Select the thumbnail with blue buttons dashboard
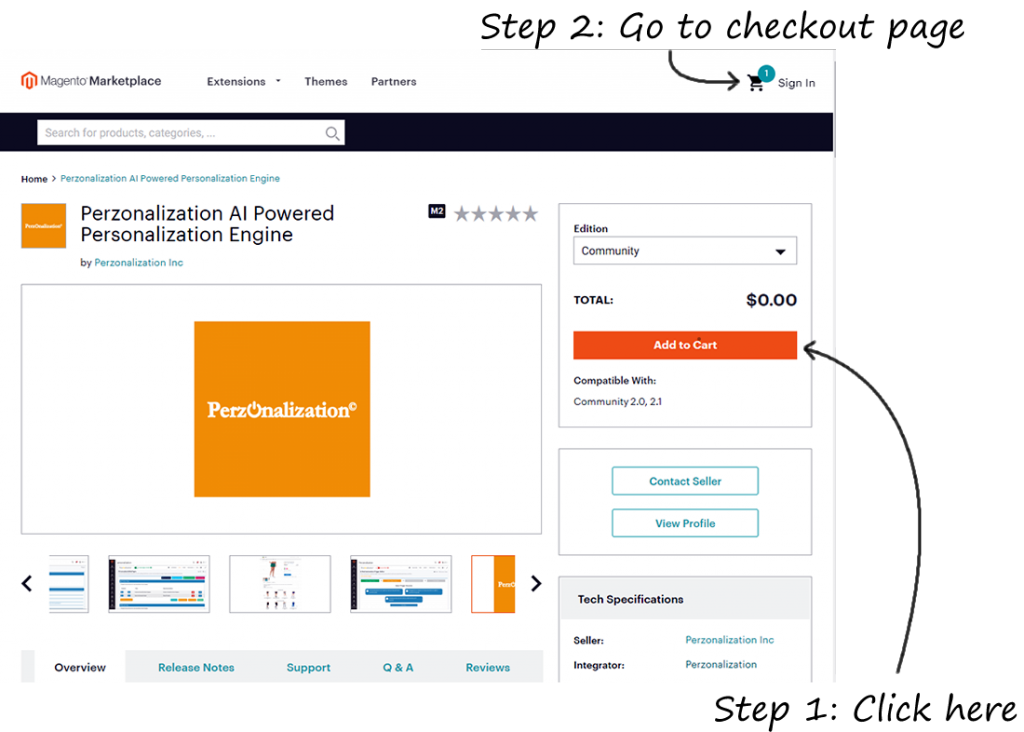Viewport: 1024px width, 732px height. click(401, 584)
